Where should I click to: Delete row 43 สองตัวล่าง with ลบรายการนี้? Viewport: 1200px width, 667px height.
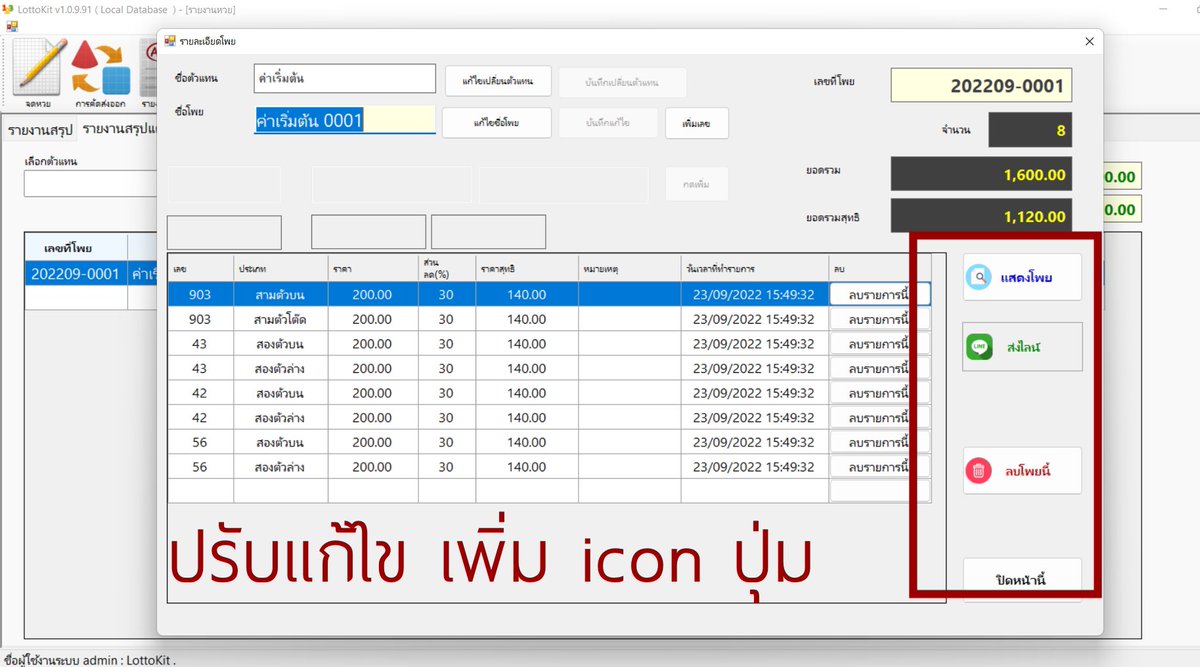pos(879,369)
